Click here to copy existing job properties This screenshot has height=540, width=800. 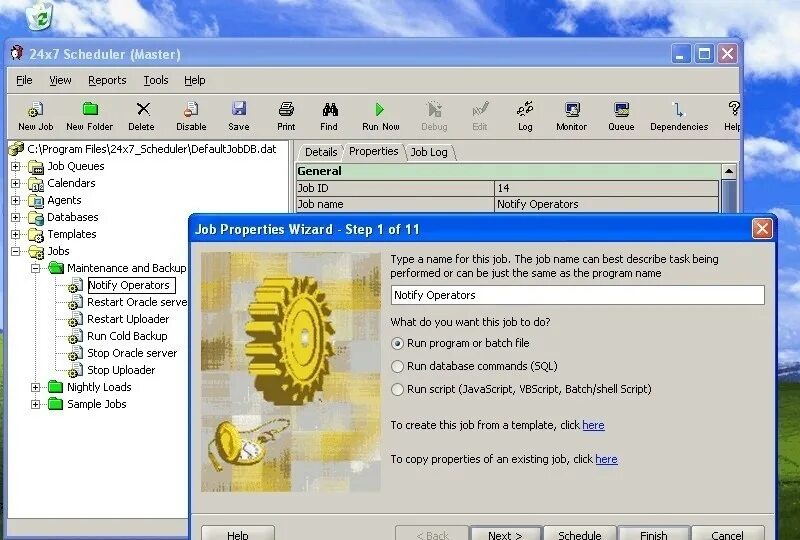click(x=606, y=459)
